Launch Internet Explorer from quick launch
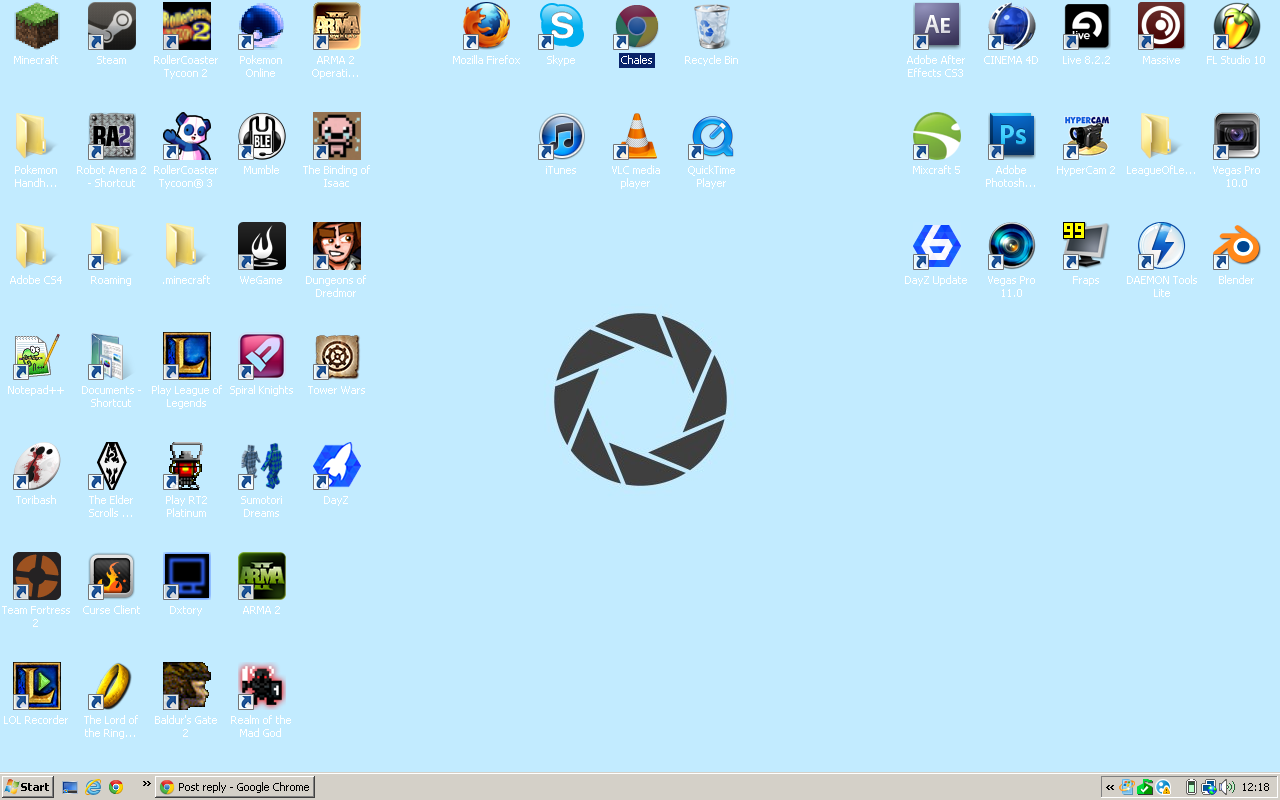Viewport: 1280px width, 800px height. [93, 787]
